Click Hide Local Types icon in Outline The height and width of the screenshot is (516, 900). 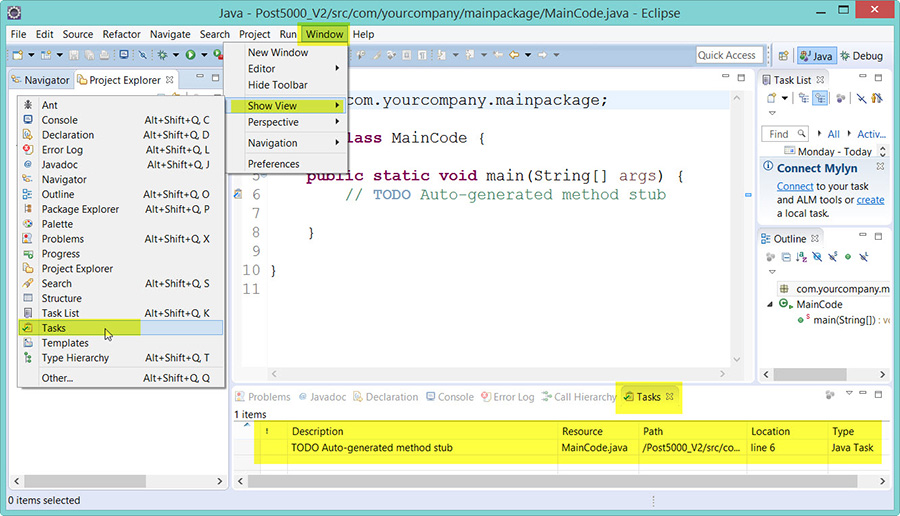coord(863,257)
